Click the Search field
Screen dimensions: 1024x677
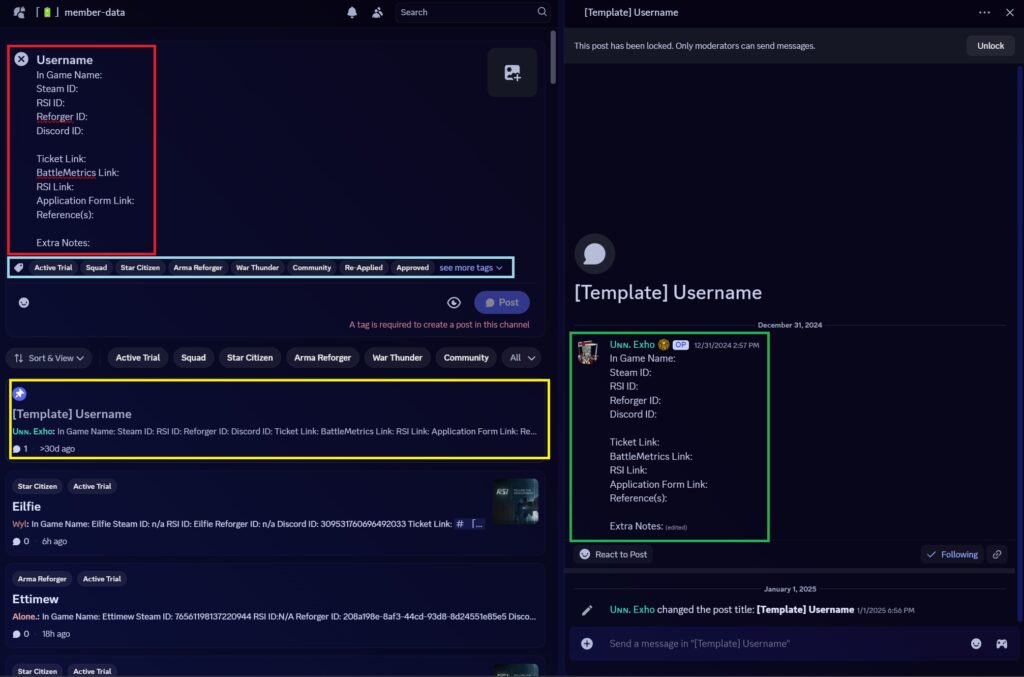pos(472,12)
